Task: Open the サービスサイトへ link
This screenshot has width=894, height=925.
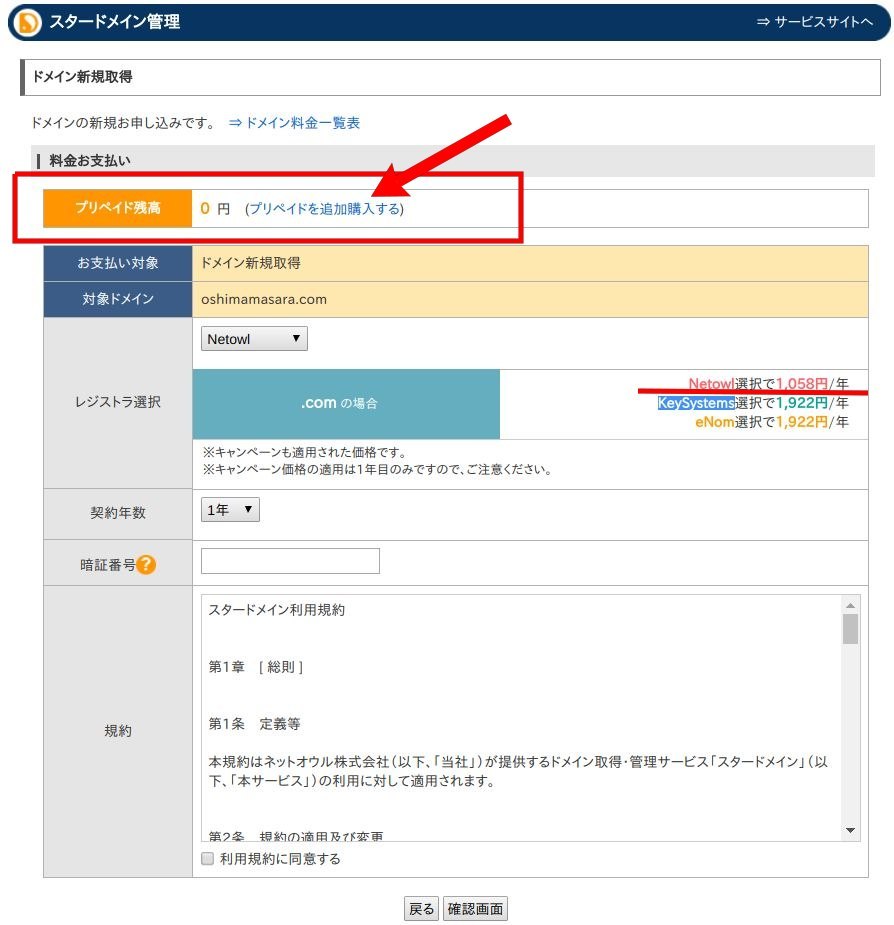Action: pos(814,22)
